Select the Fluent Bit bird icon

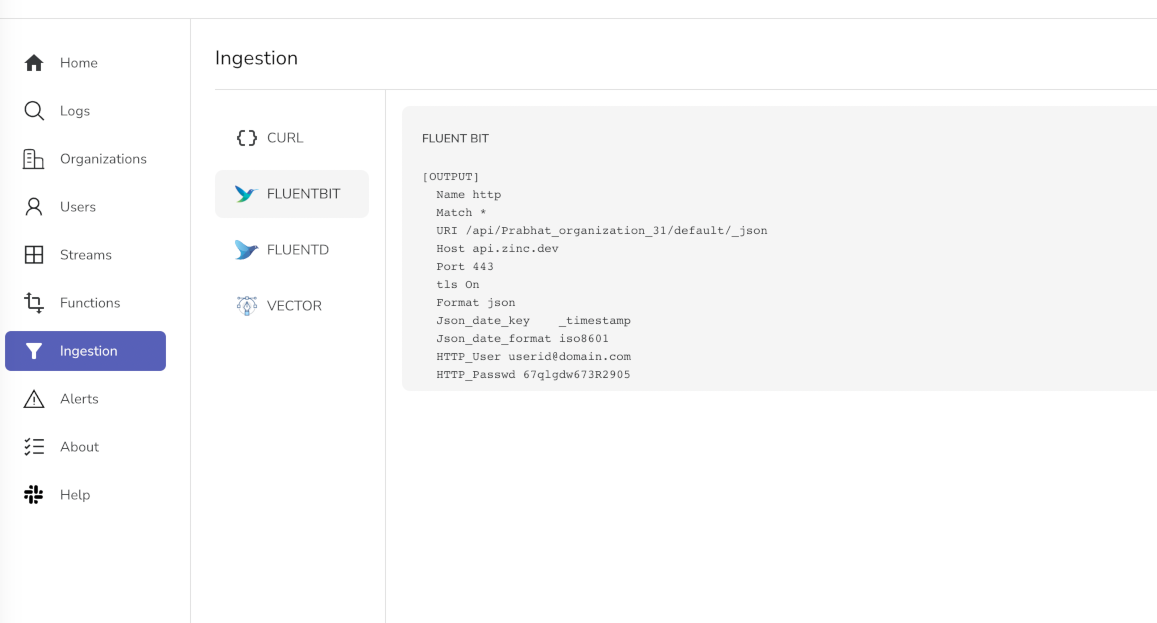(x=246, y=193)
